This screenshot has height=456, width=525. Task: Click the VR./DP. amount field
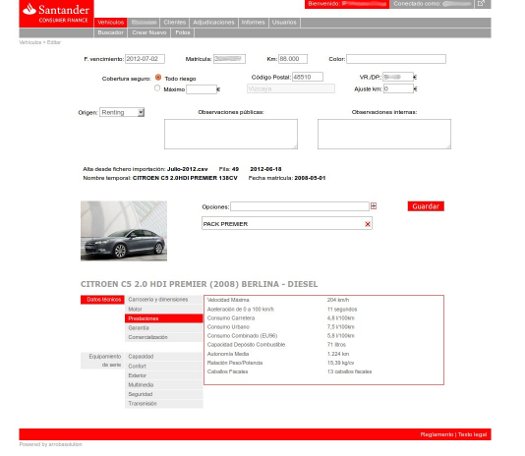pos(398,77)
